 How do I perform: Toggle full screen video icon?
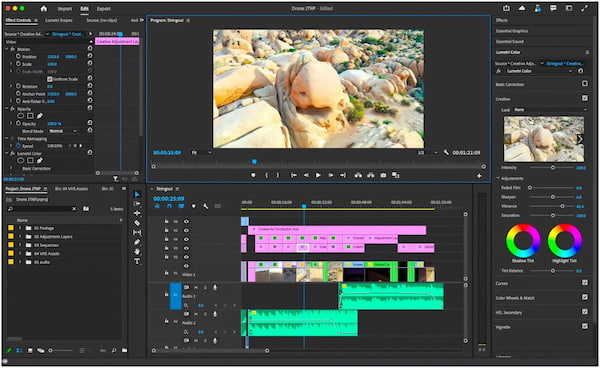click(x=584, y=8)
